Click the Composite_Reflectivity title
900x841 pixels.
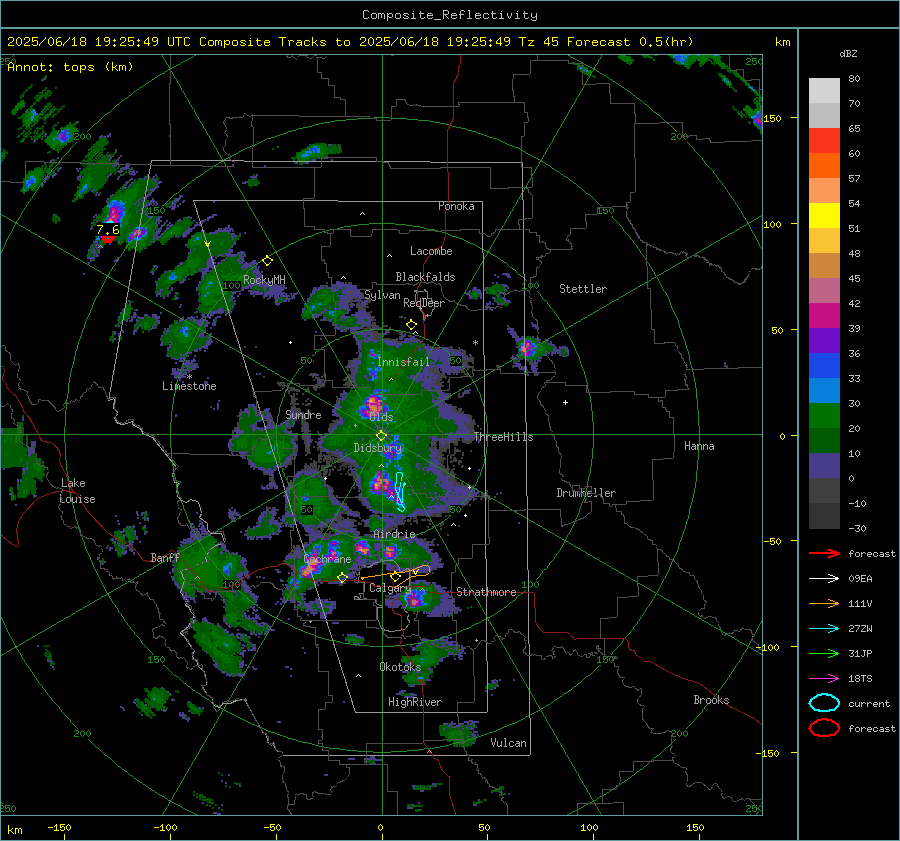pyautogui.click(x=449, y=15)
